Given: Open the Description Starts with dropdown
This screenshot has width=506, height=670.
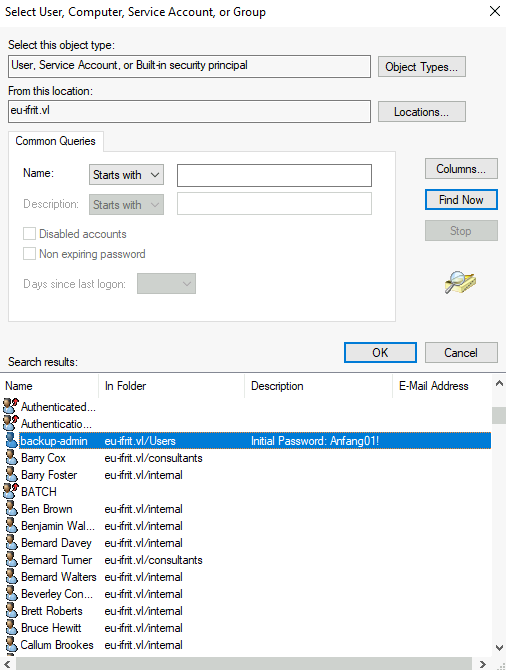Looking at the screenshot, I should pyautogui.click(x=126, y=205).
